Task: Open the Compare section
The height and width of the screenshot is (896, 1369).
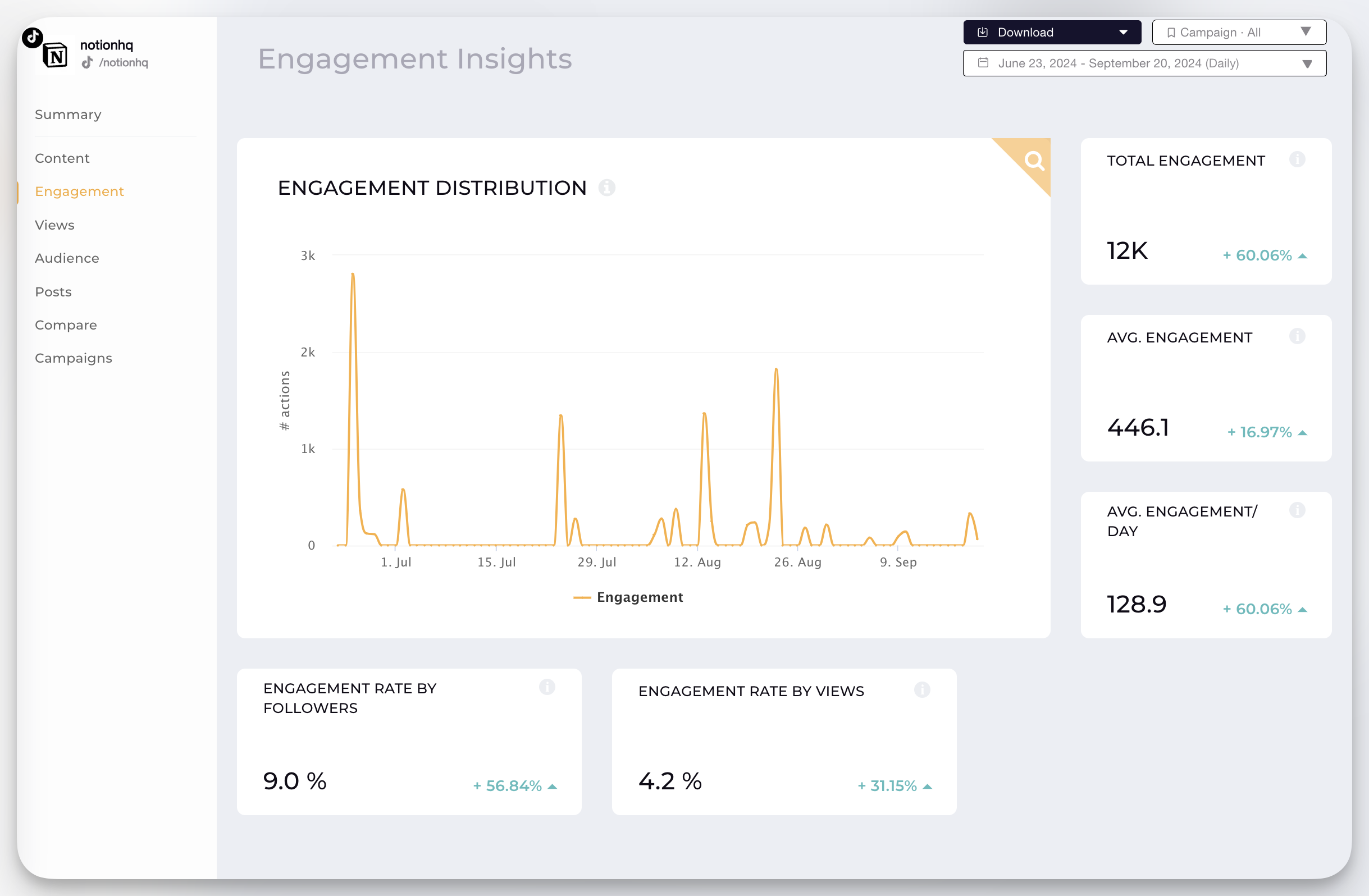Action: tap(66, 324)
